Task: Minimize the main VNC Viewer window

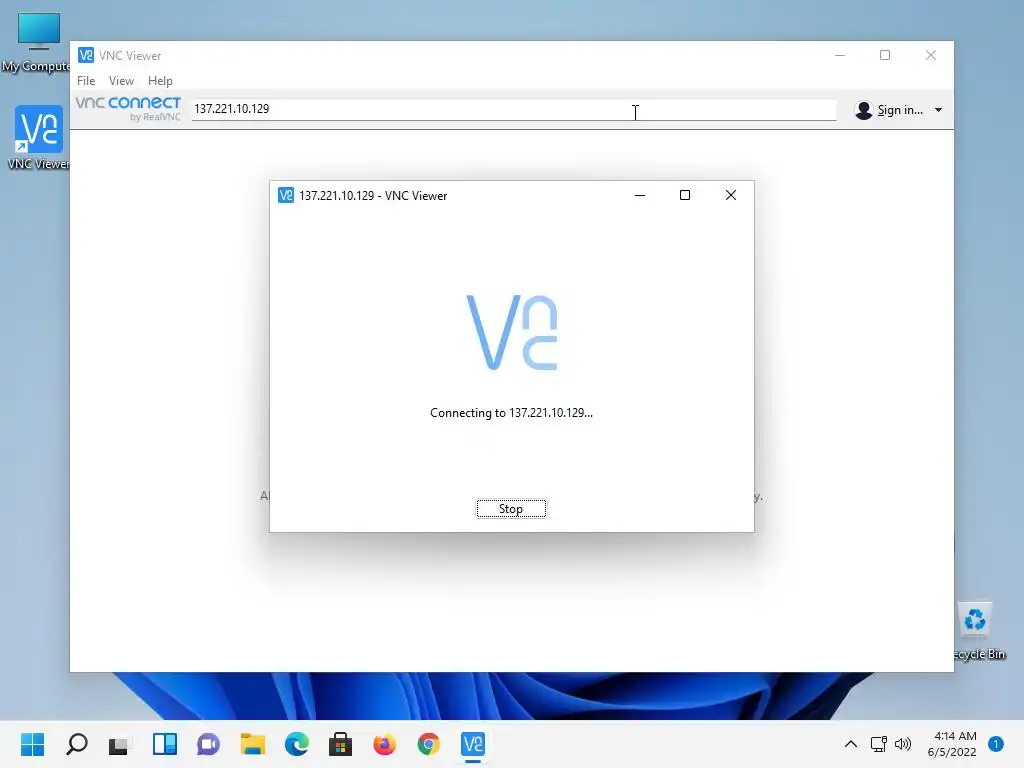Action: point(840,56)
